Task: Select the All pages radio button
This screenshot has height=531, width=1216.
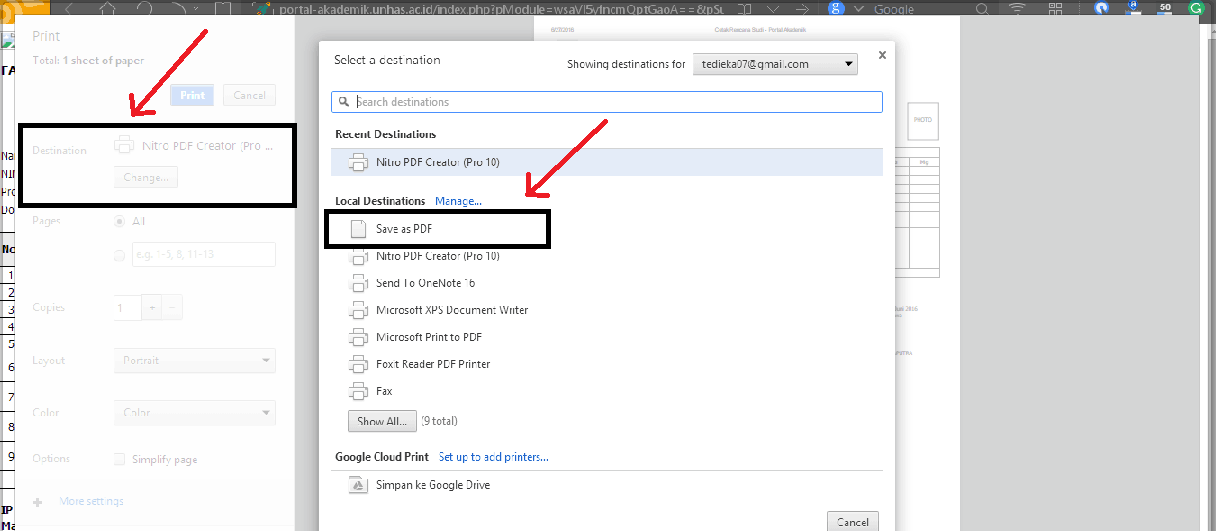Action: click(120, 221)
